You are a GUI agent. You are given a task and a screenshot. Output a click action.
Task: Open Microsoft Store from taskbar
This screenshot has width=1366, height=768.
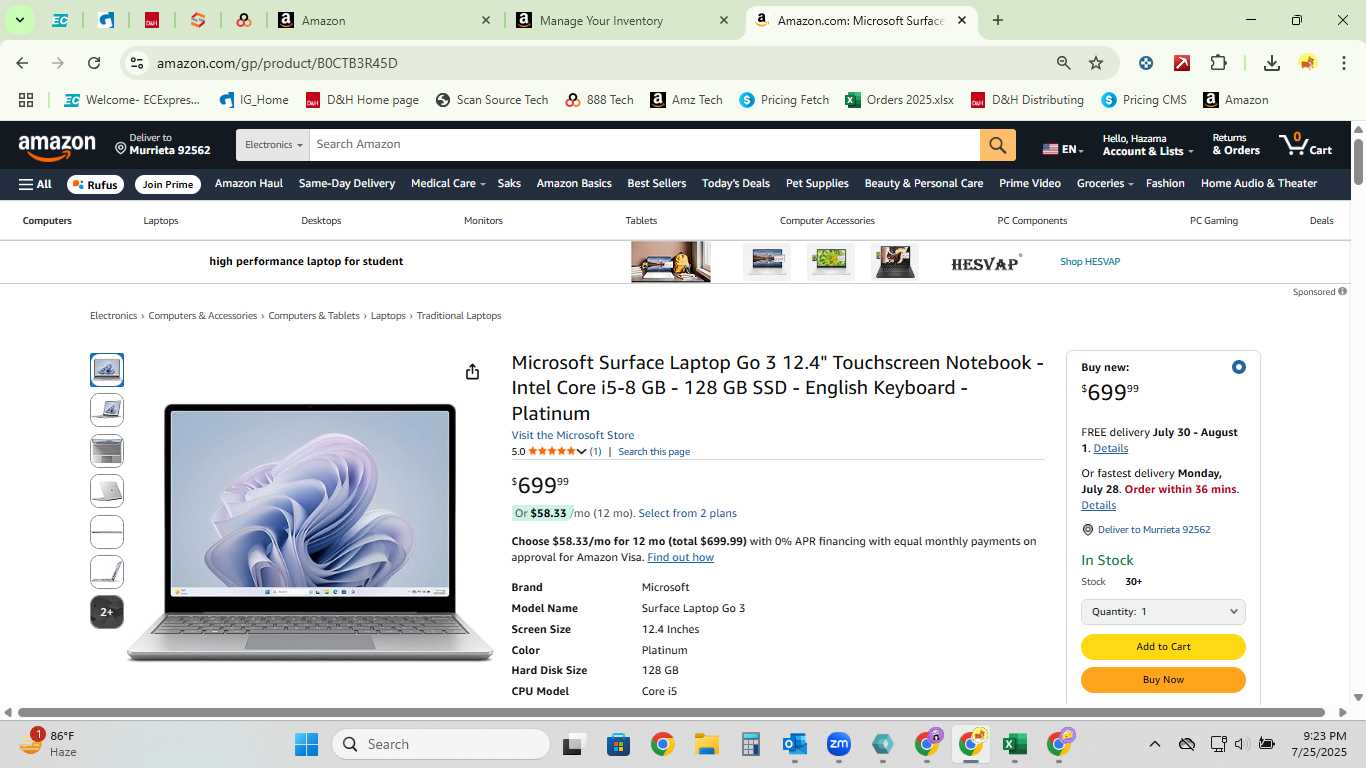coord(618,744)
